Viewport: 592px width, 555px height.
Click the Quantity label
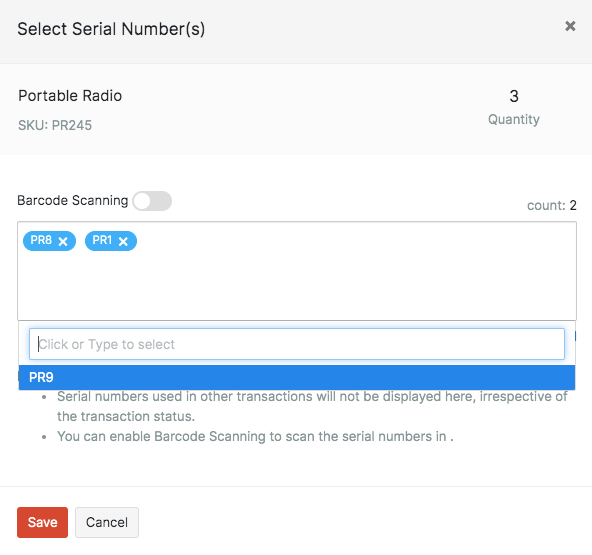(x=514, y=120)
